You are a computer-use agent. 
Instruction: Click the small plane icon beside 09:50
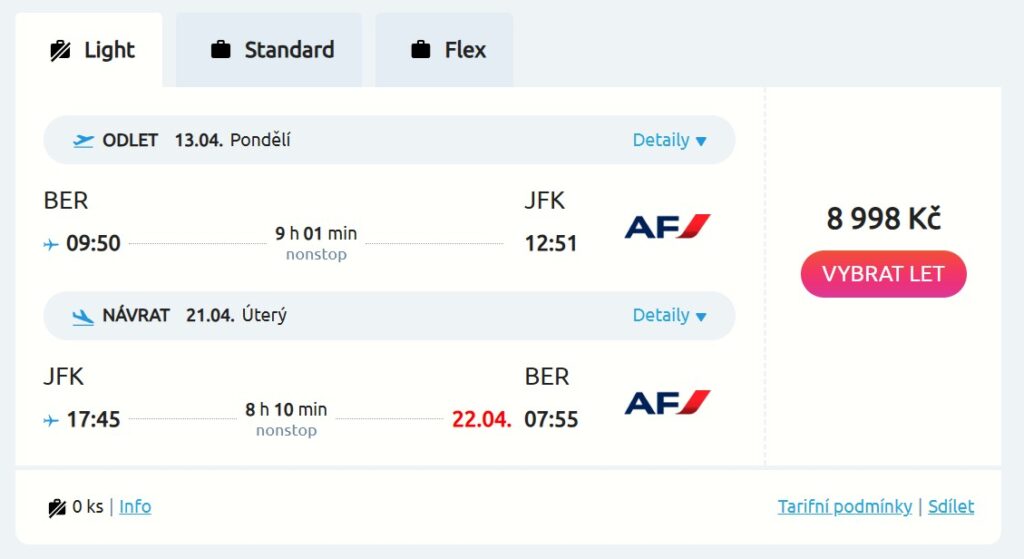[x=51, y=244]
